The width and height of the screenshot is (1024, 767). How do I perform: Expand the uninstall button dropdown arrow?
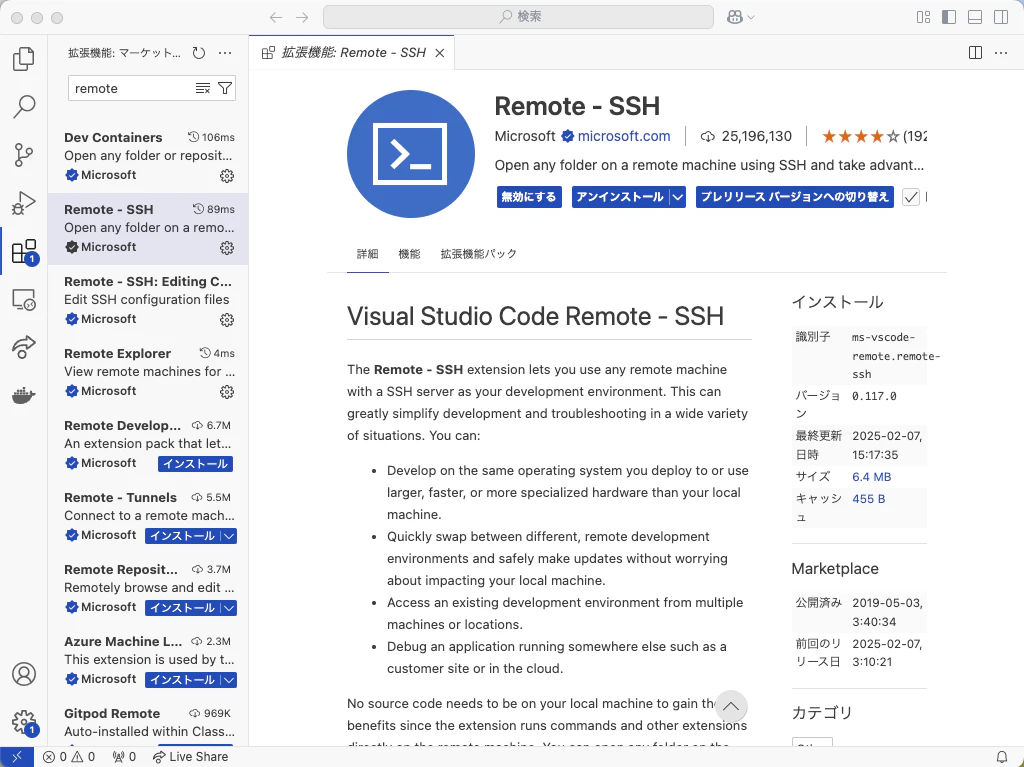click(678, 197)
